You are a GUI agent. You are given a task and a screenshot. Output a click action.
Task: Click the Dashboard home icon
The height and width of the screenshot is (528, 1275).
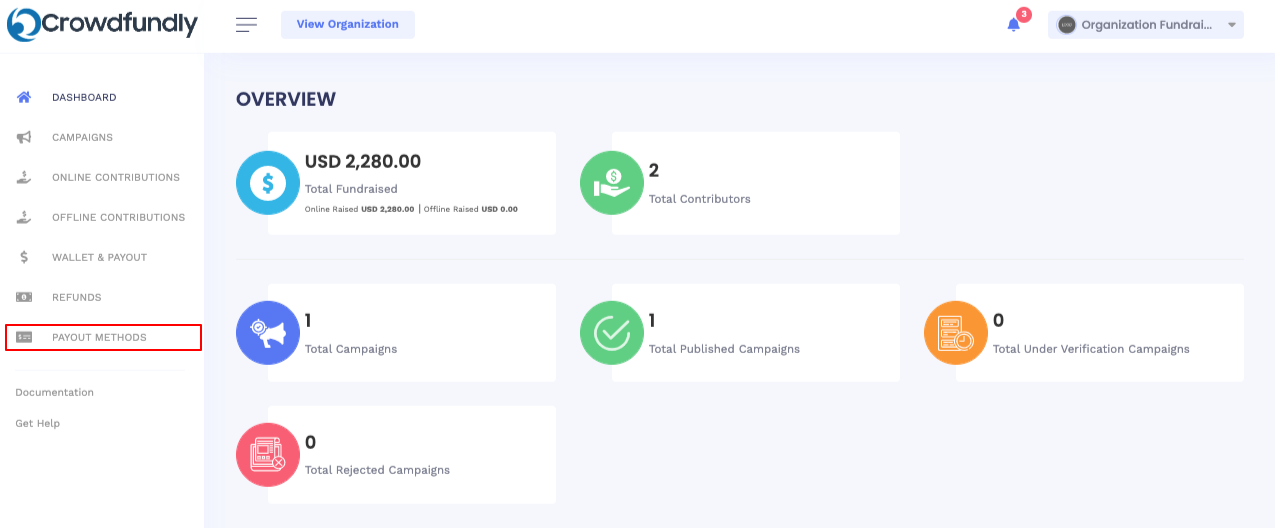24,97
